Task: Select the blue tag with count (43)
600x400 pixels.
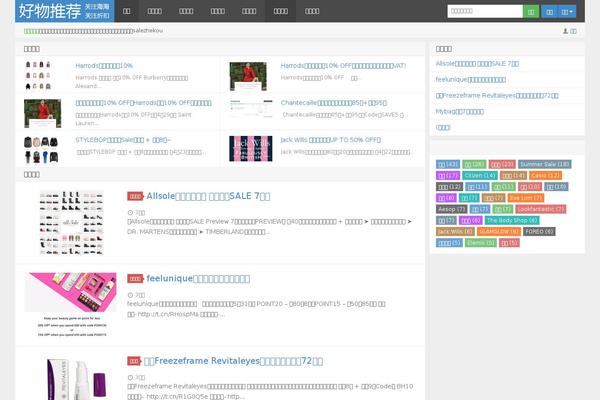Action: (x=448, y=164)
